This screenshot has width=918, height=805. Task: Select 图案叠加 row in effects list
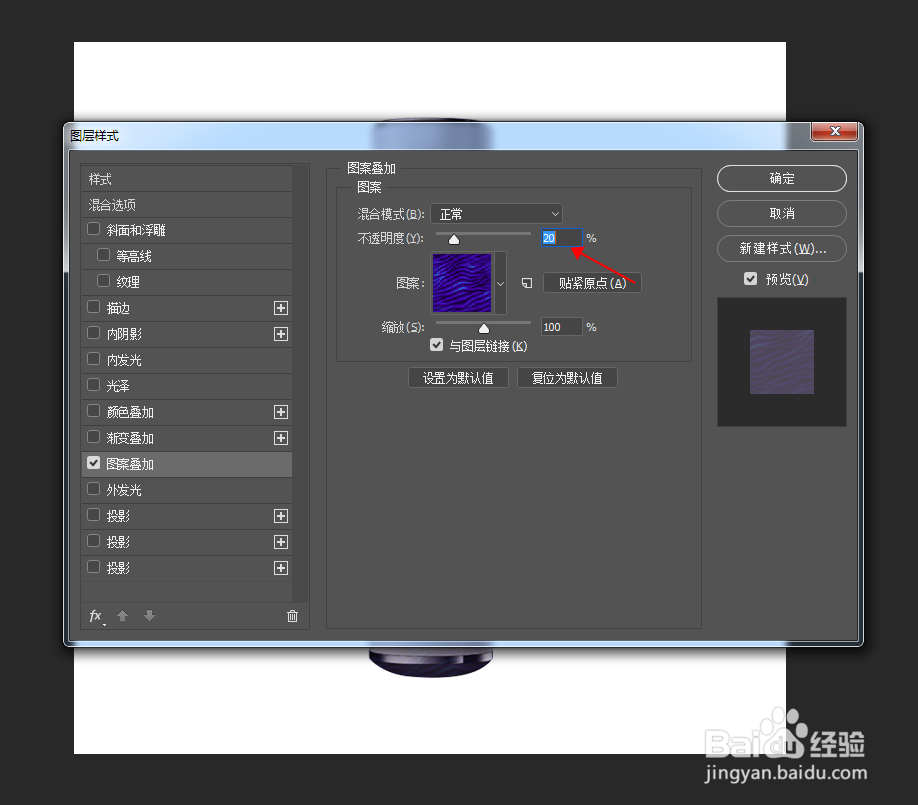pyautogui.click(x=187, y=464)
